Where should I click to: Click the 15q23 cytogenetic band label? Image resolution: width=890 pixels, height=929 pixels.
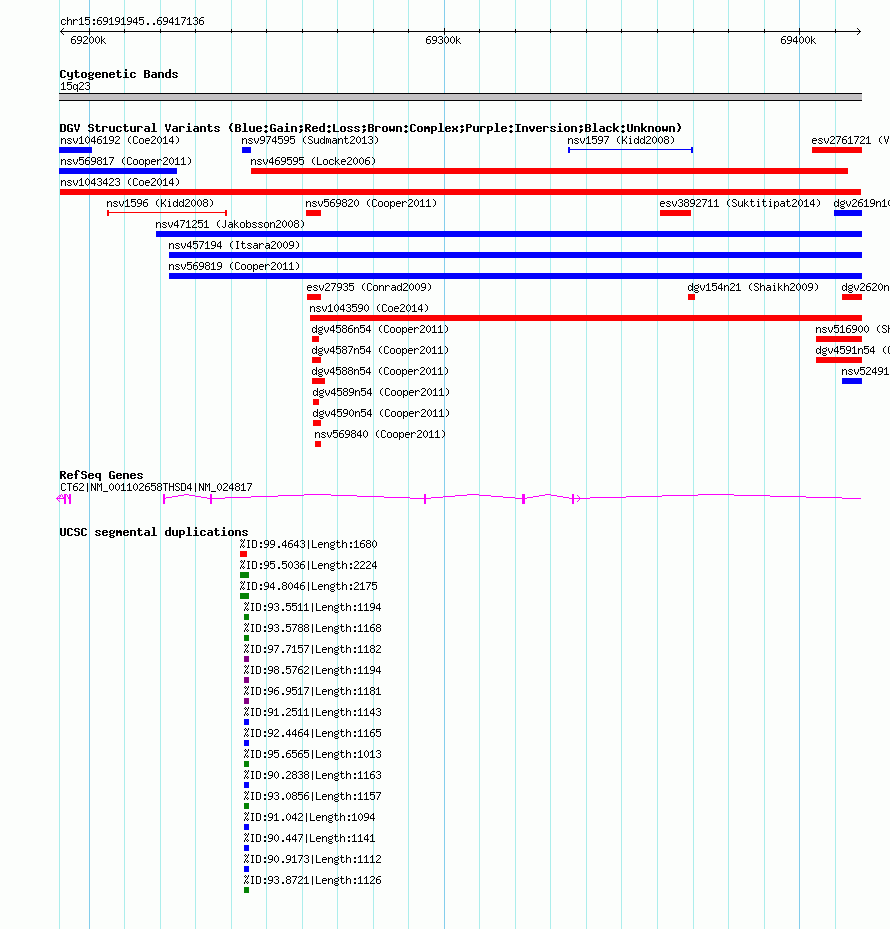pyautogui.click(x=75, y=87)
